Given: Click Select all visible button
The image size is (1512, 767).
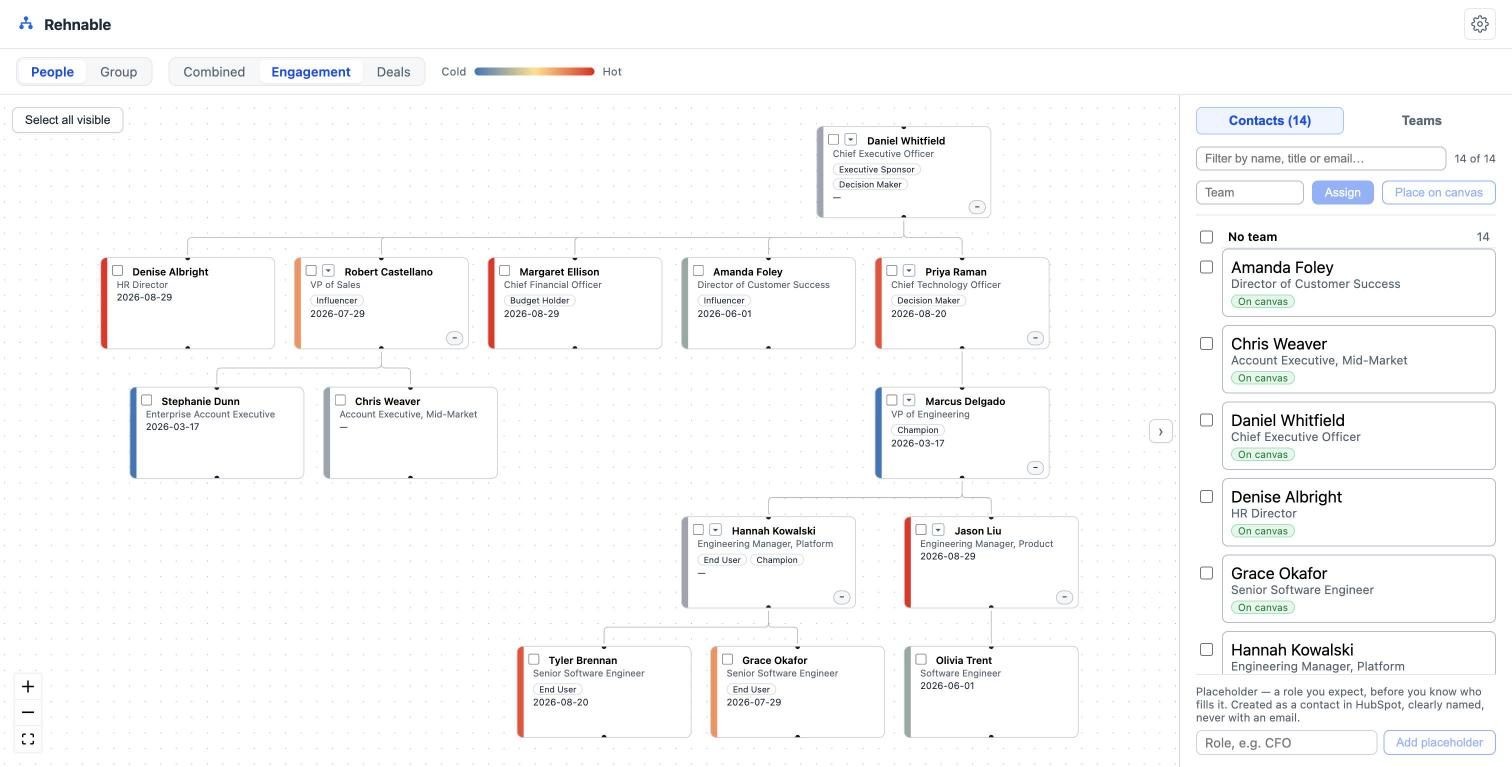Looking at the screenshot, I should (x=68, y=120).
